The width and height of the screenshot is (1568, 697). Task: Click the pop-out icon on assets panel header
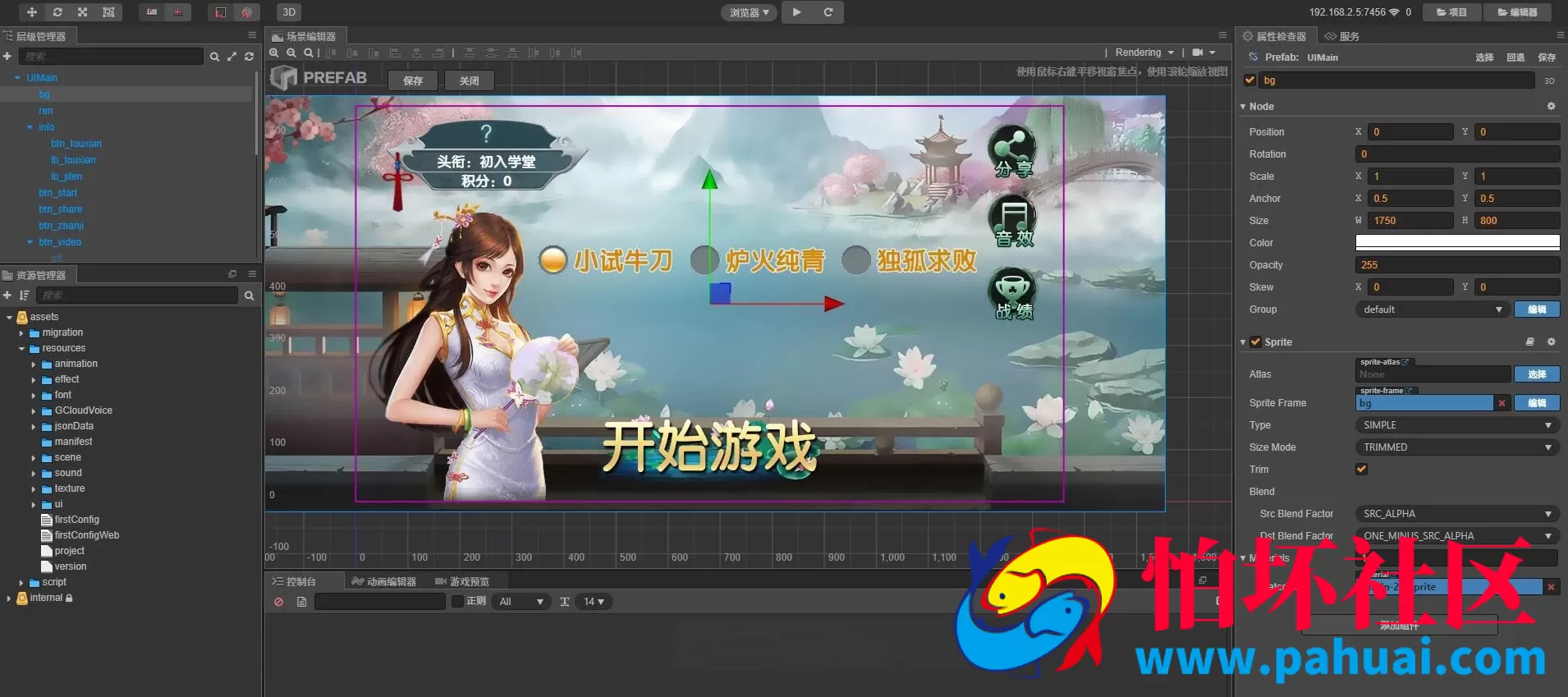tap(232, 274)
